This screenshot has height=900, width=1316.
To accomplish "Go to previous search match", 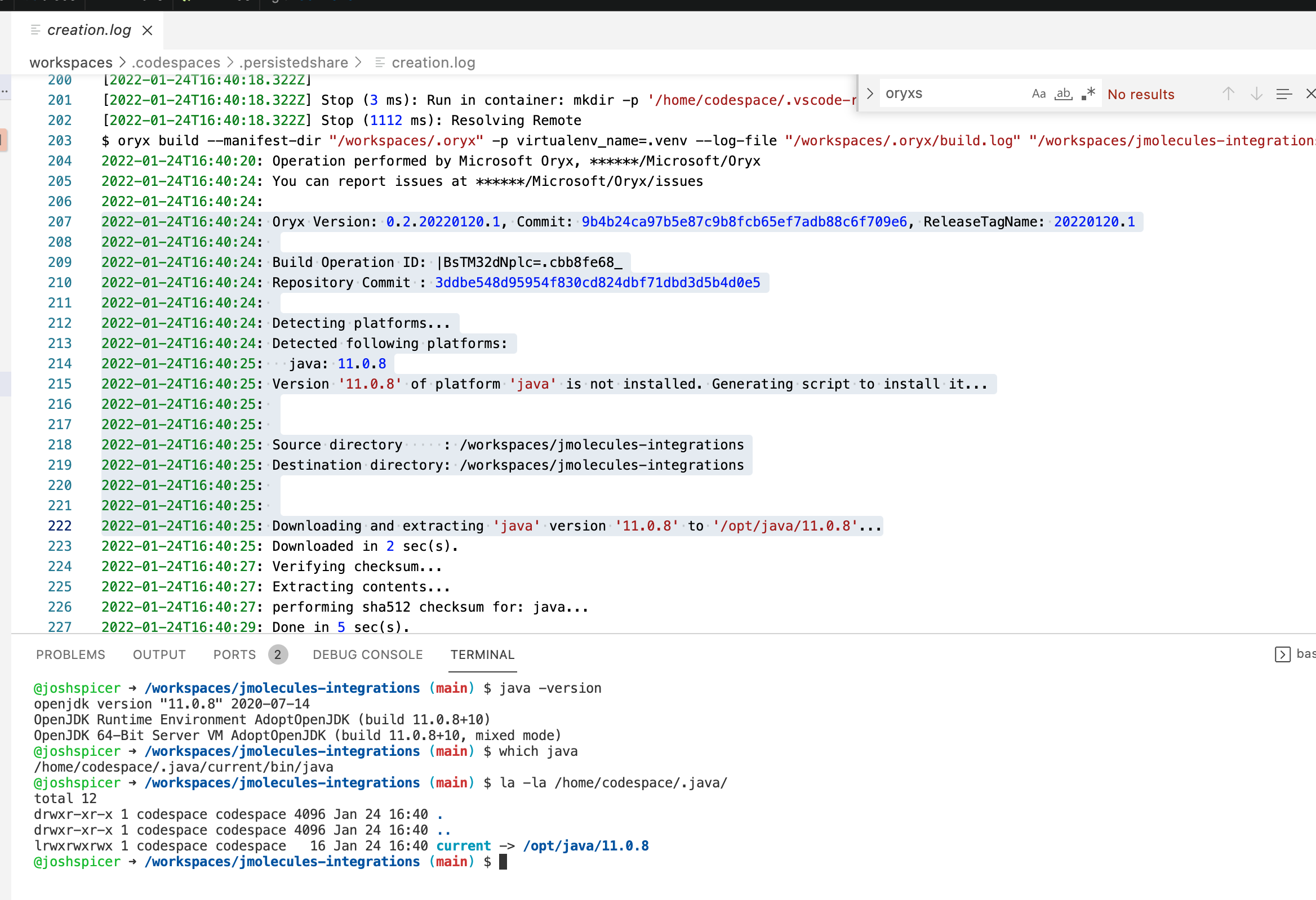I will click(1228, 93).
